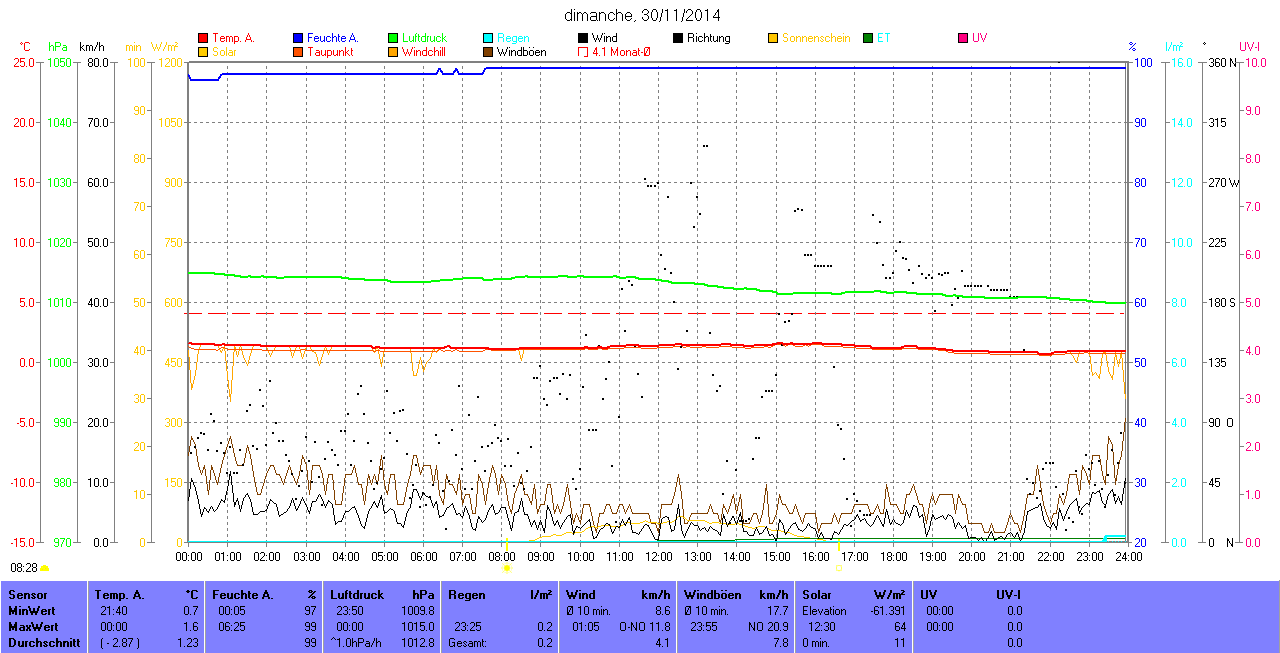
Task: Click the 'MaxWert' row label
Action: (x=32, y=627)
